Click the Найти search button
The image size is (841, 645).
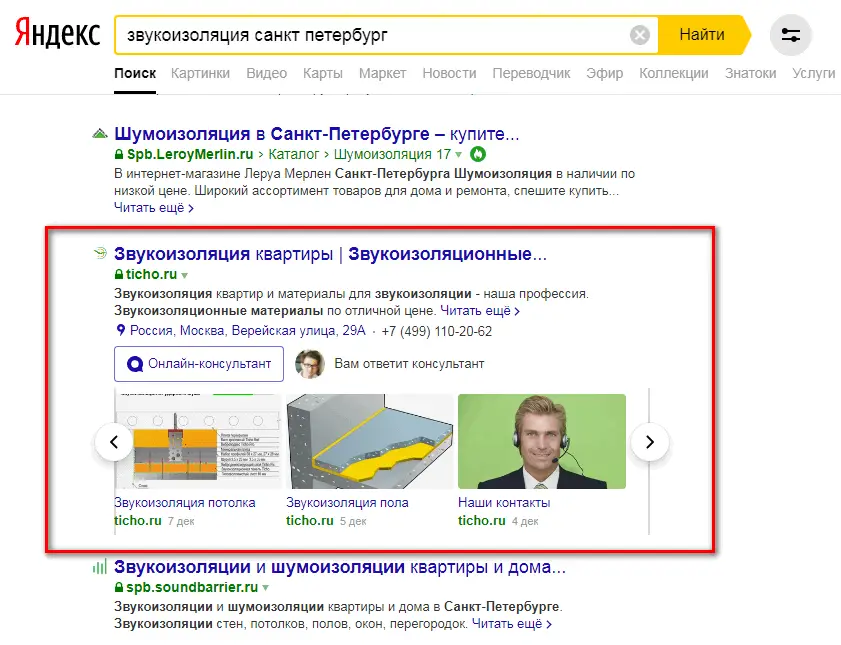(703, 35)
